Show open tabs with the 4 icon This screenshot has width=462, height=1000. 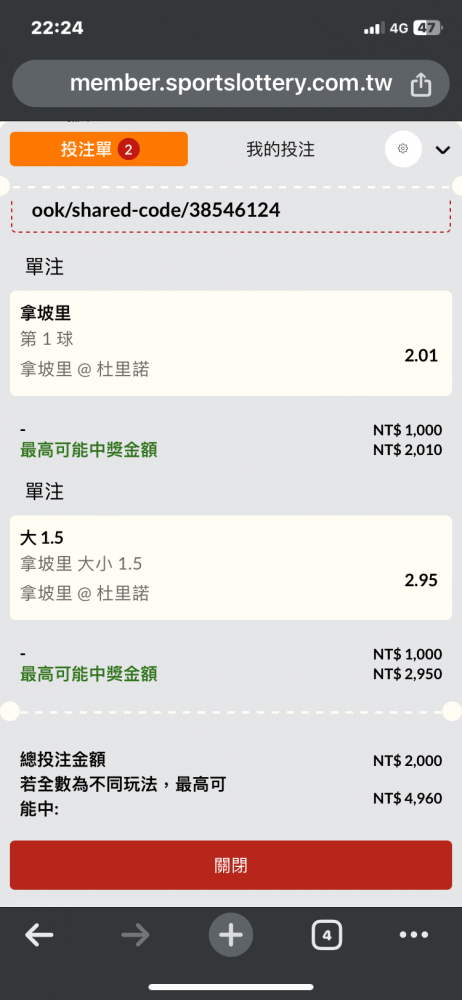(x=327, y=936)
